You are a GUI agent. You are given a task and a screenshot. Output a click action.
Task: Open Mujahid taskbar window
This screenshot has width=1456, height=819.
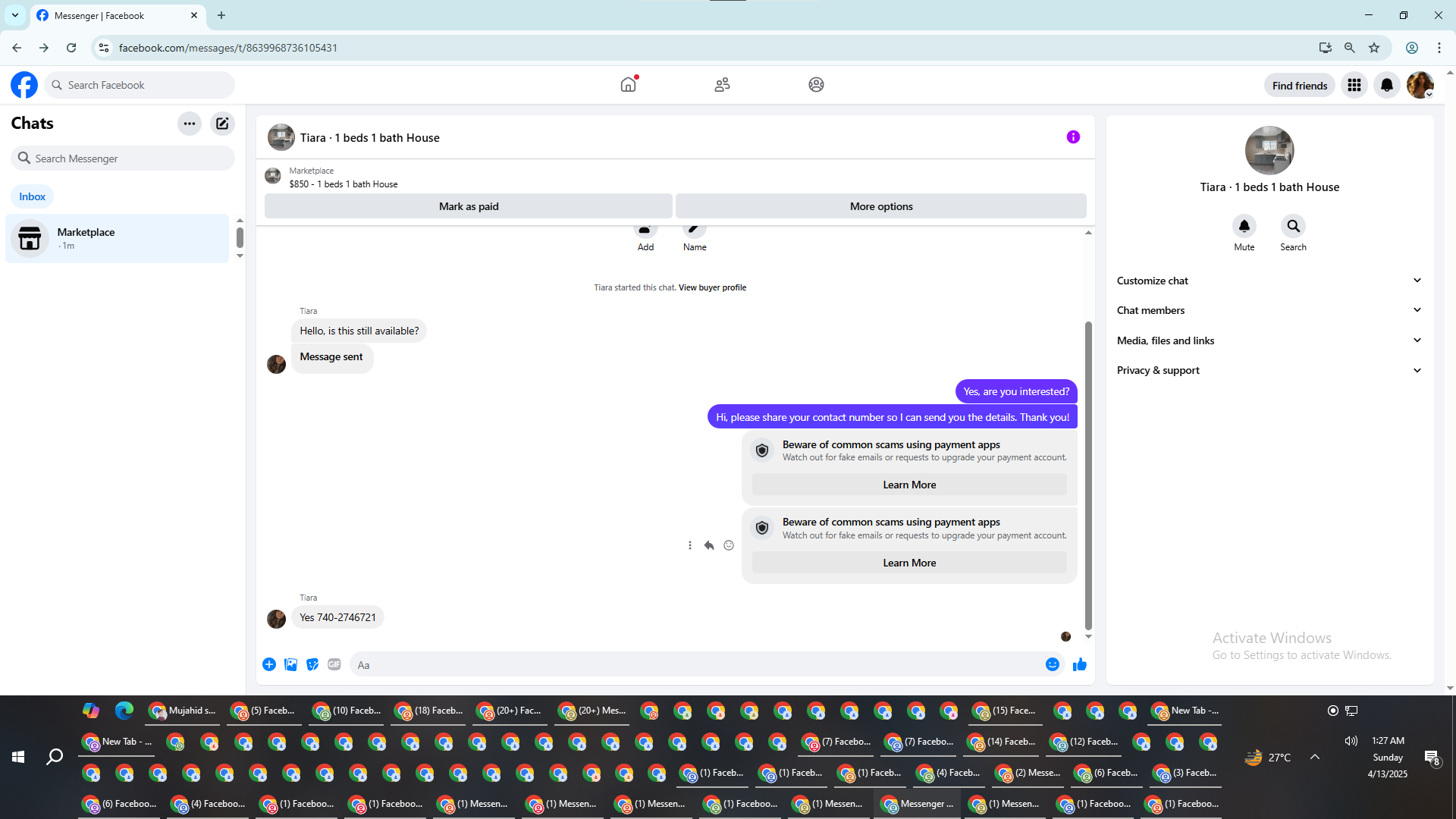click(183, 711)
